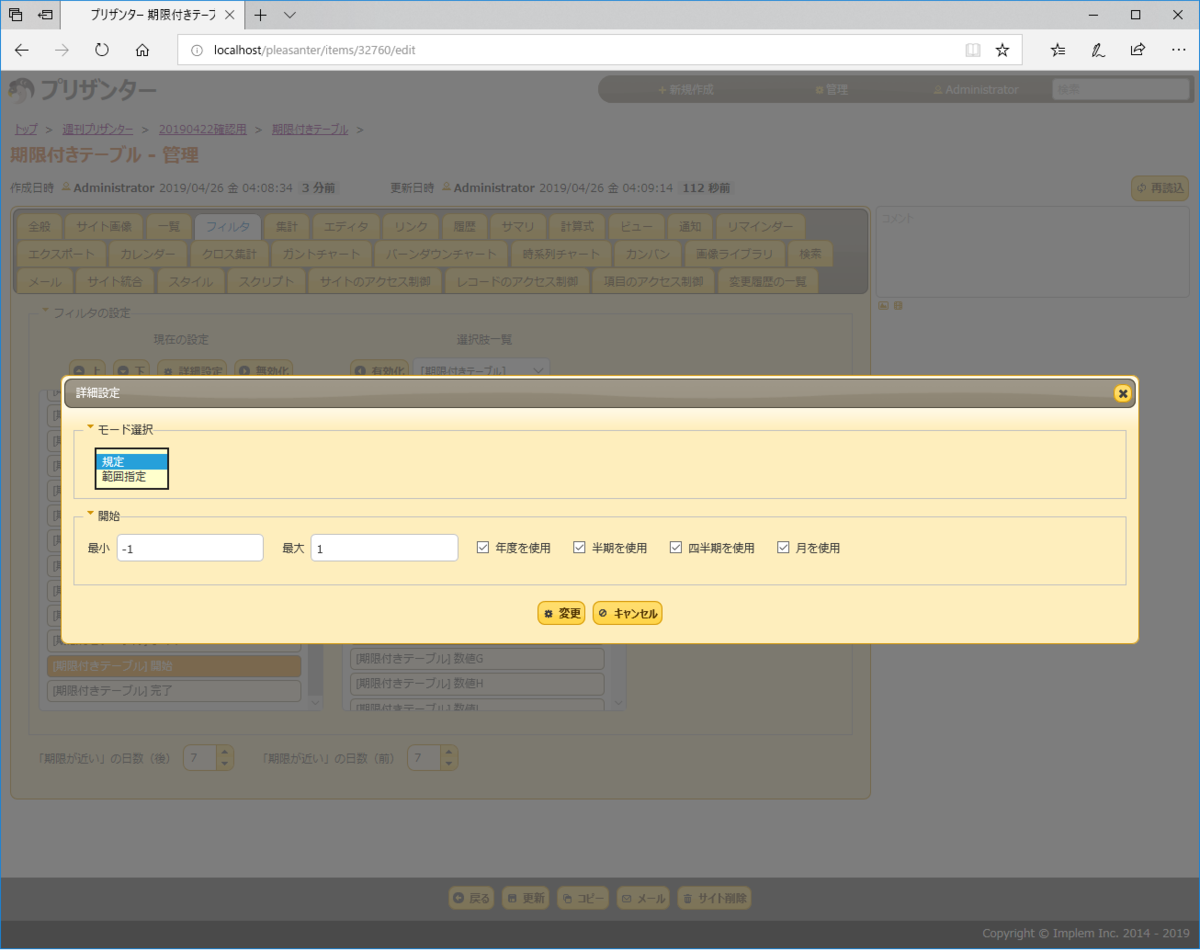This screenshot has height=952, width=1200.
Task: Select [期限付きテーブル] 数値G list item
Action: [478, 658]
